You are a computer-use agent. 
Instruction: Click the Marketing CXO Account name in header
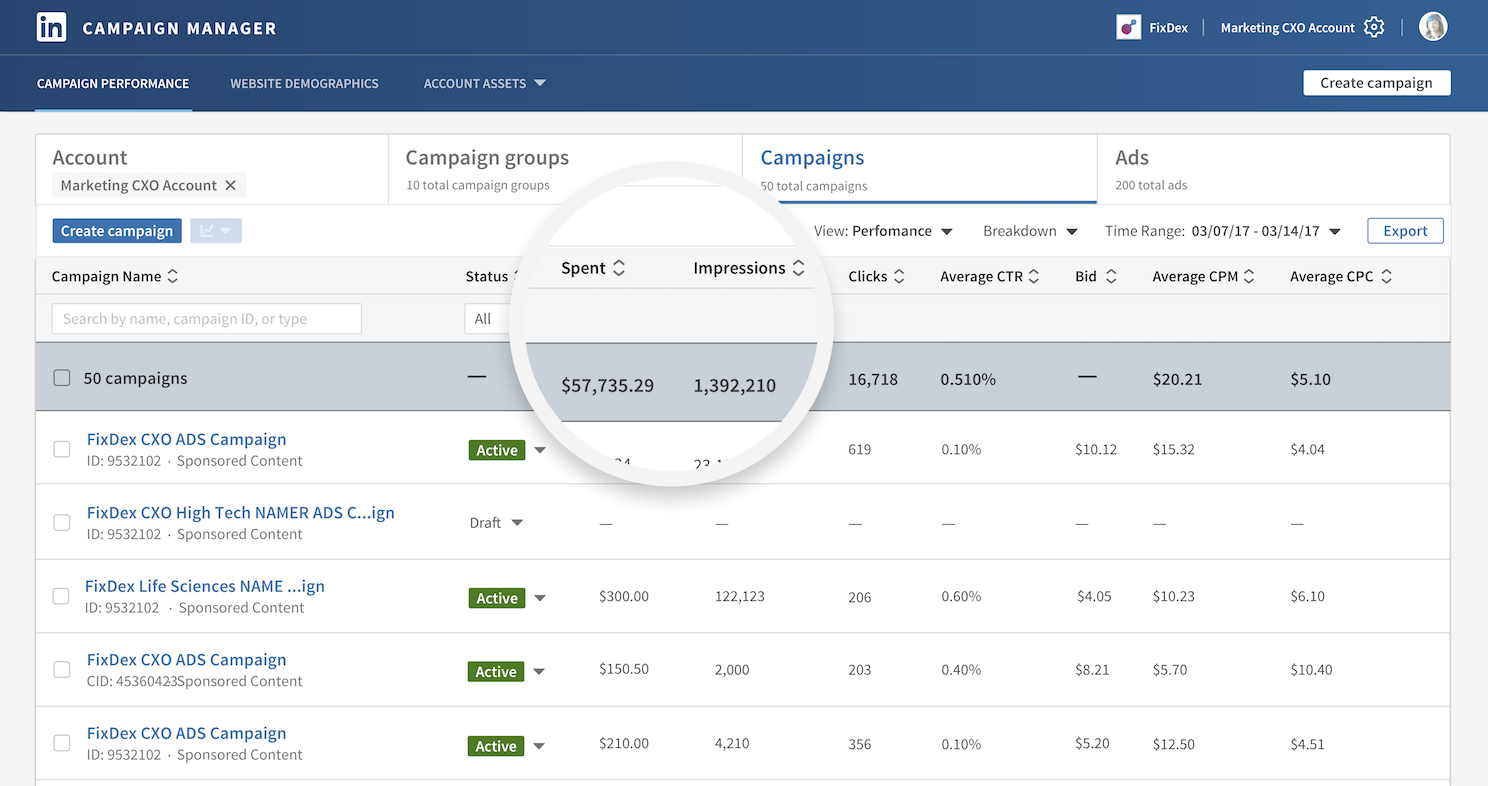tap(1288, 28)
